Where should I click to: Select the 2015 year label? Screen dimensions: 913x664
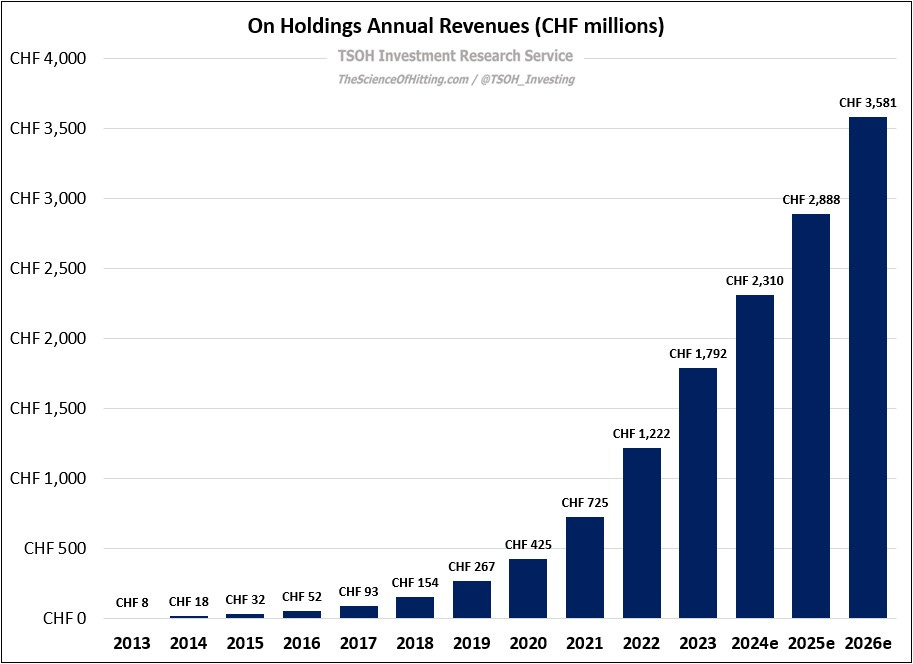pos(245,644)
